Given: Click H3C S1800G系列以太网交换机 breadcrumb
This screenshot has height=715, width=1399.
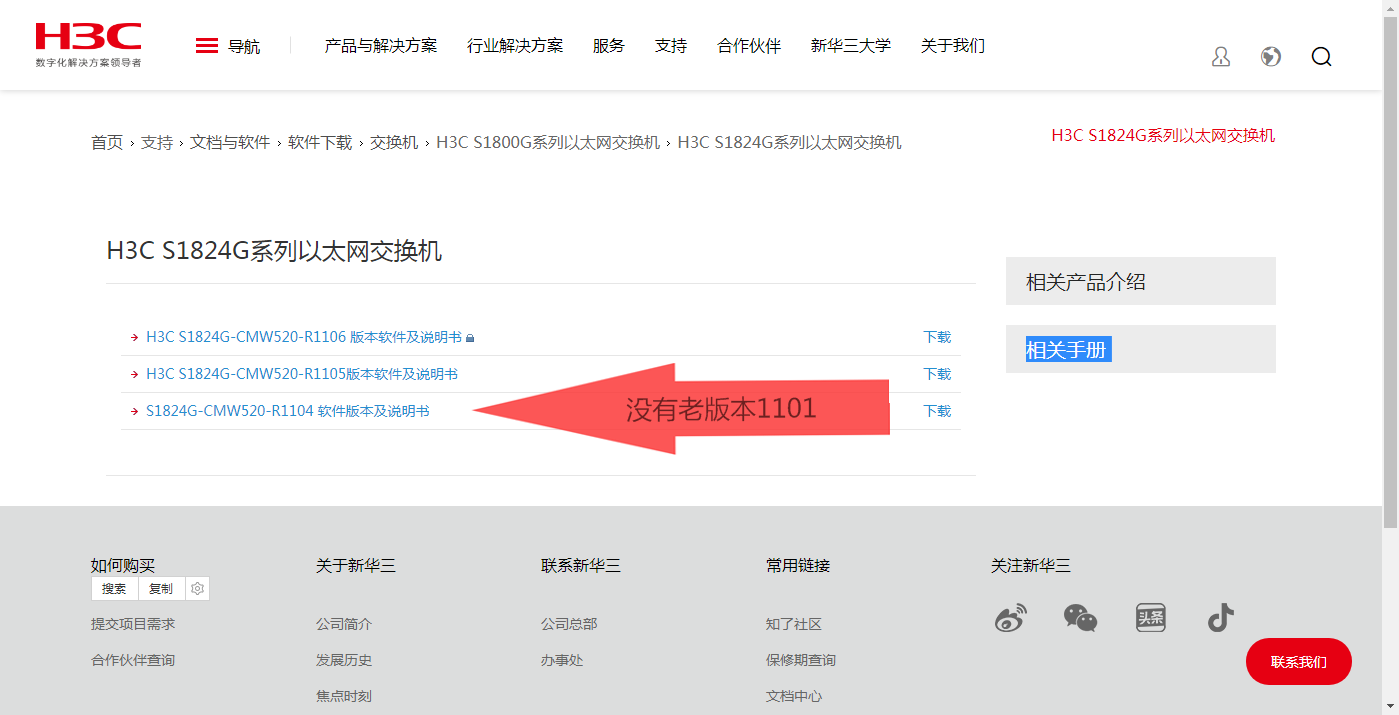Looking at the screenshot, I should 548,143.
